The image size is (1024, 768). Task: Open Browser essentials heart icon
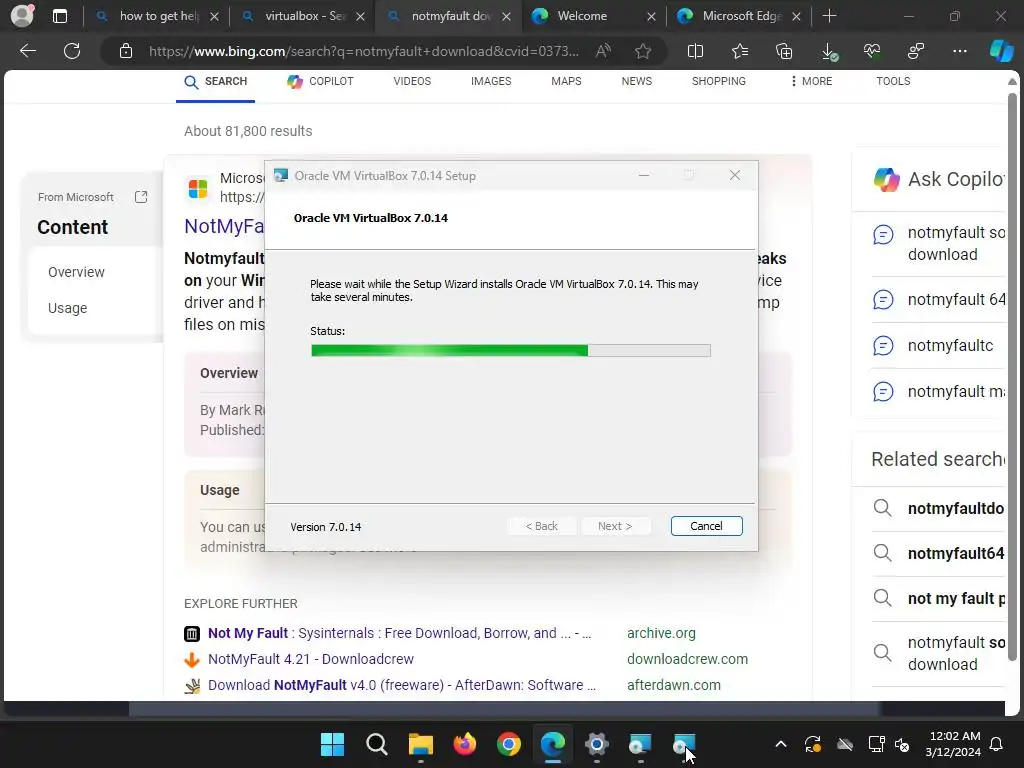[x=872, y=51]
